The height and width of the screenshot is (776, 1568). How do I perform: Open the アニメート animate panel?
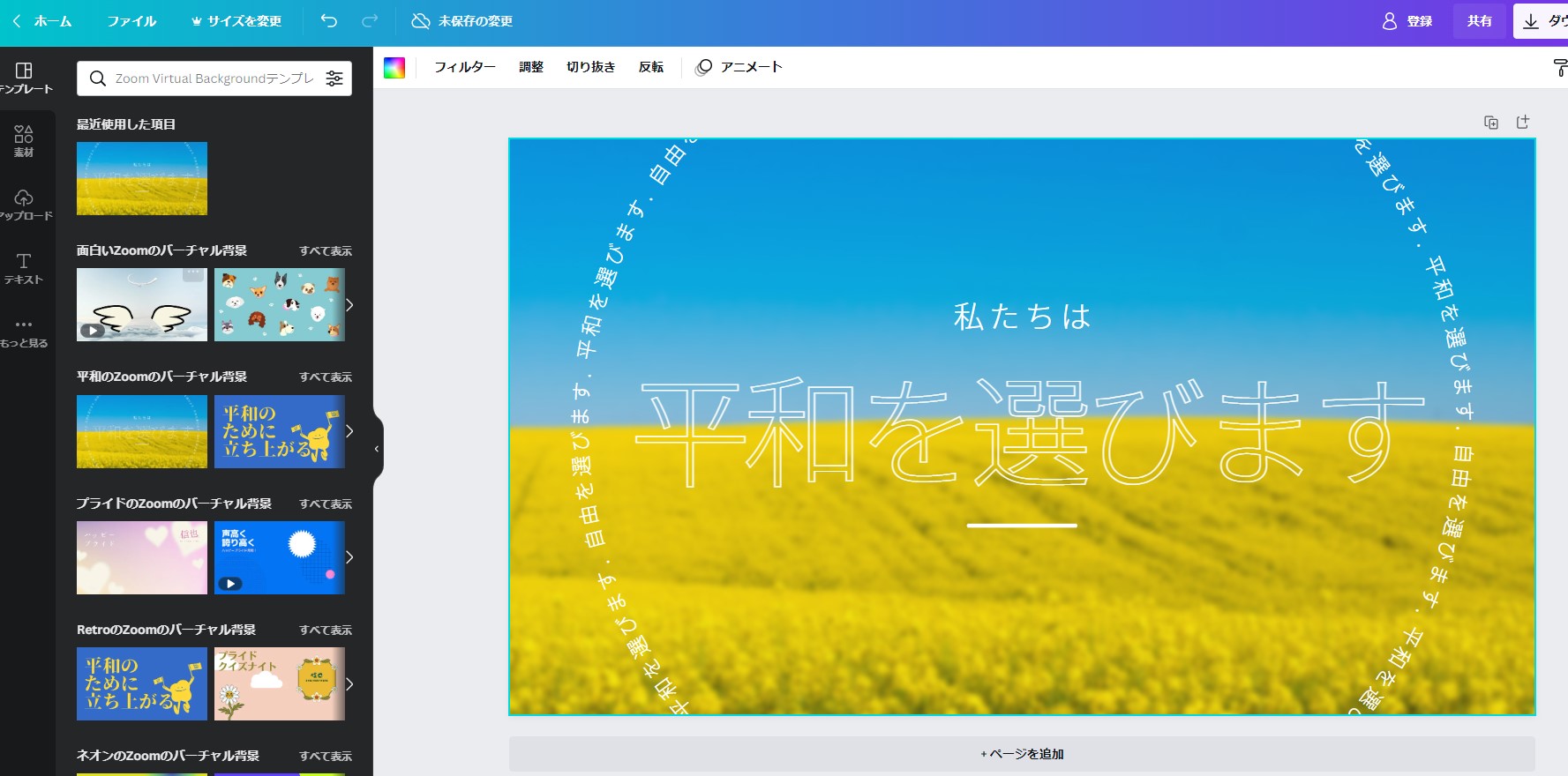coord(739,67)
